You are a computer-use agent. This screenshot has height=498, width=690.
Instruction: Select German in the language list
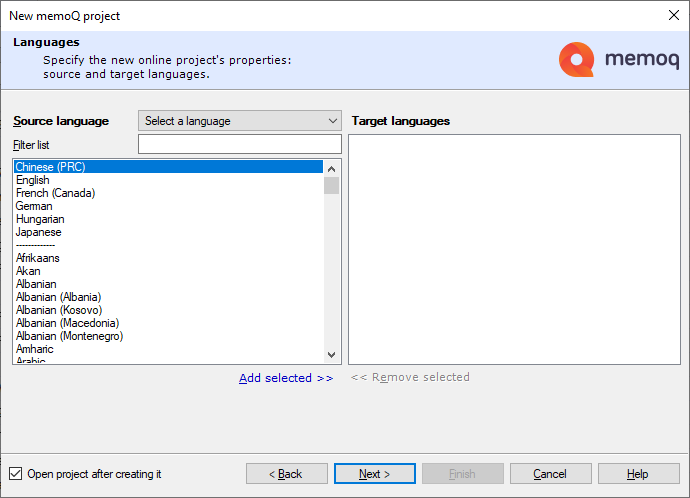click(34, 206)
